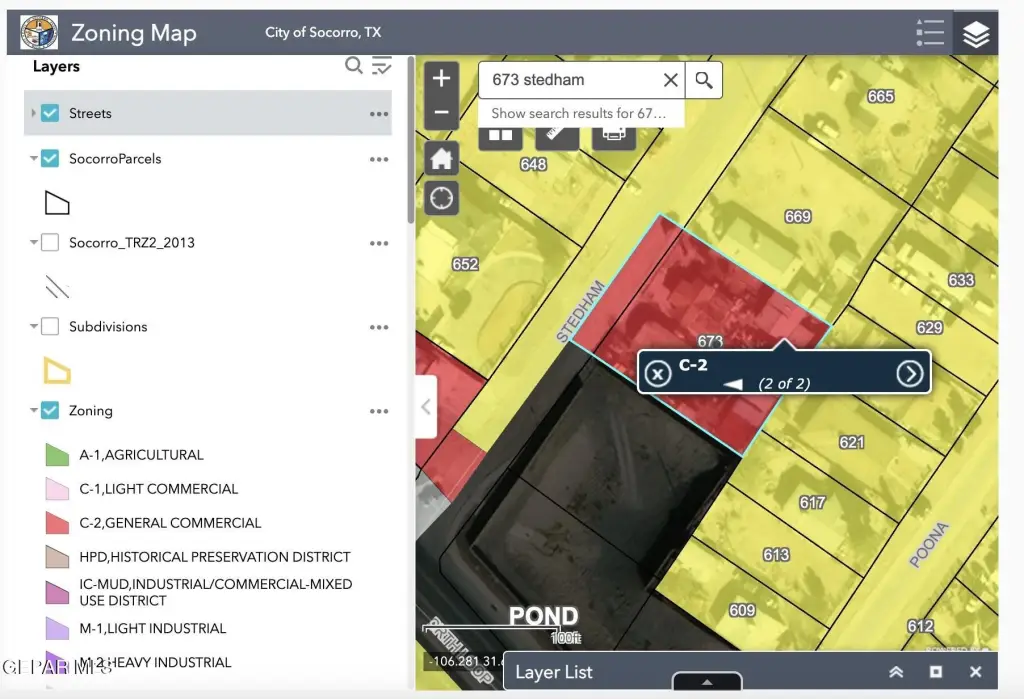1024x699 pixels.
Task: Open the print tool
Action: click(614, 135)
